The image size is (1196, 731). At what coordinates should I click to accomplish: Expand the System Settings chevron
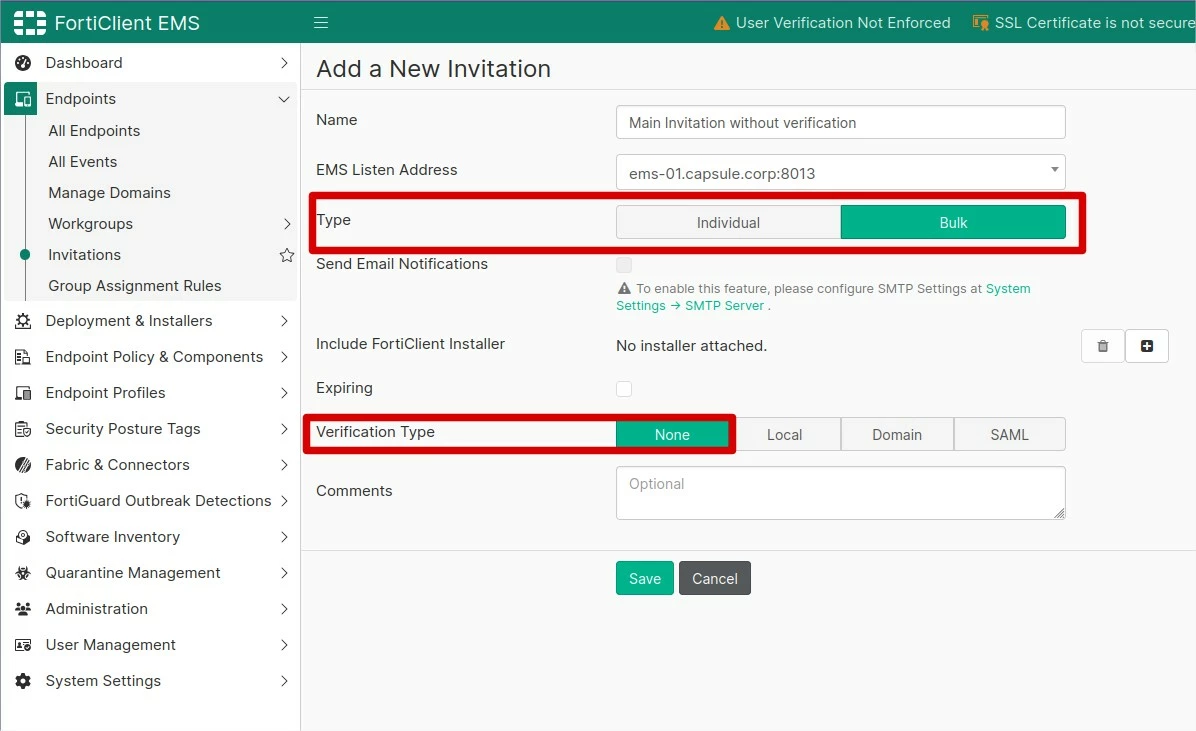tap(284, 681)
